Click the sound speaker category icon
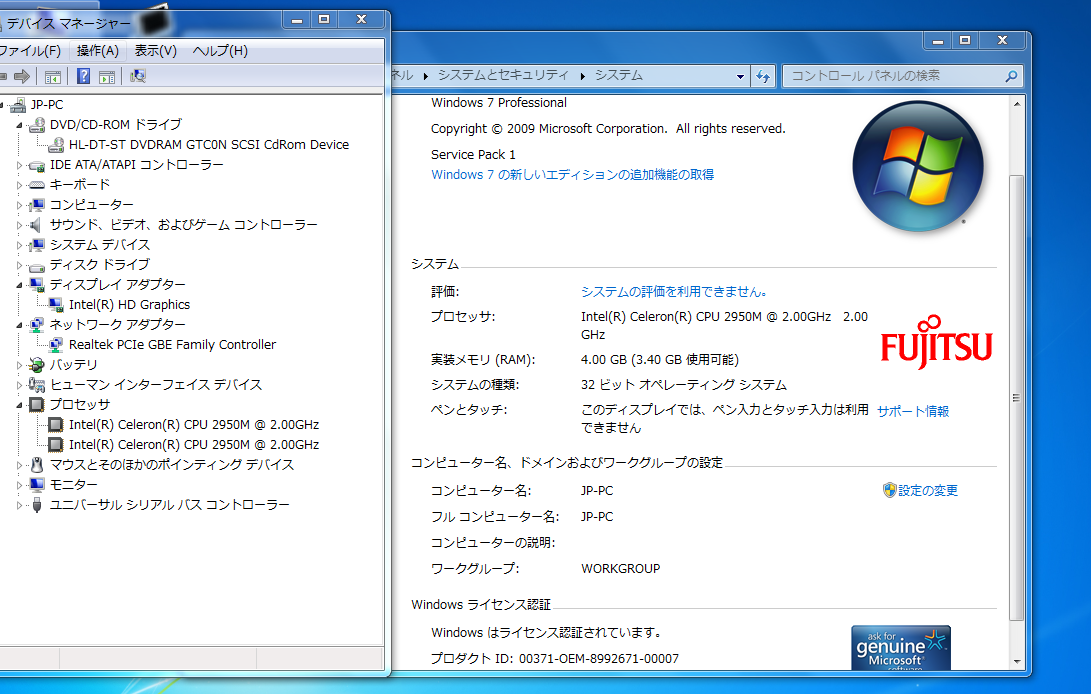Screen dimensions: 1091x694 pyautogui.click(x=35, y=225)
